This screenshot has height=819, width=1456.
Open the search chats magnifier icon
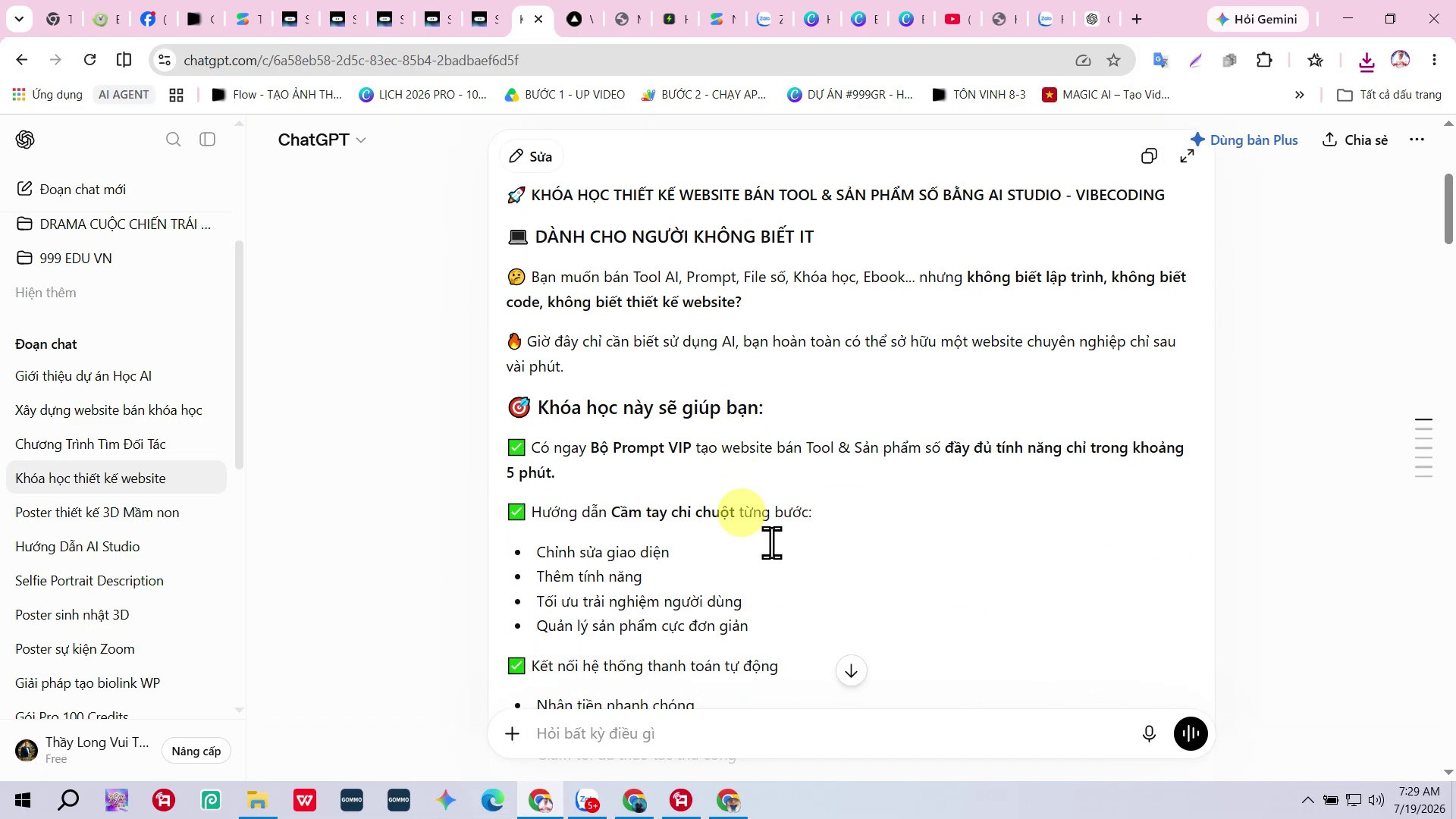[x=173, y=140]
